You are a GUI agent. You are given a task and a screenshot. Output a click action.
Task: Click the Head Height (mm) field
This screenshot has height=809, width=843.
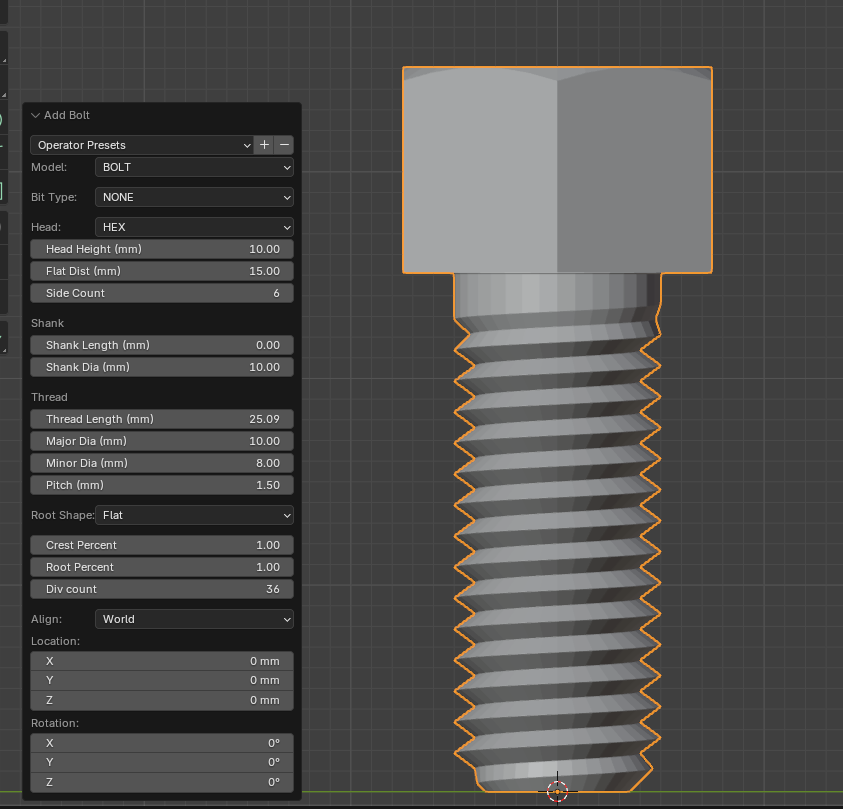pyautogui.click(x=162, y=249)
